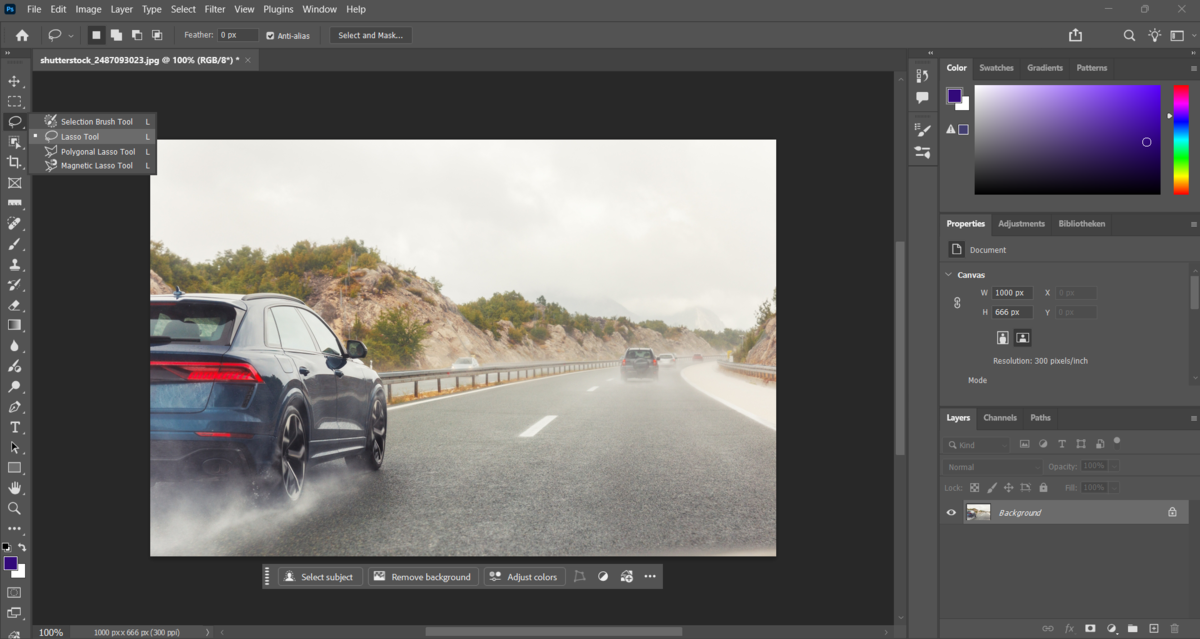Toggle Add to selection mode
1200x639 pixels.
point(116,35)
